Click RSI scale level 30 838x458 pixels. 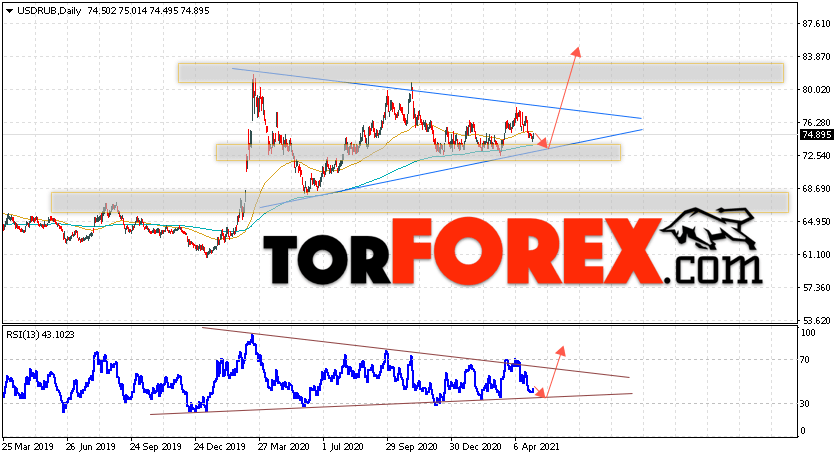[806, 403]
